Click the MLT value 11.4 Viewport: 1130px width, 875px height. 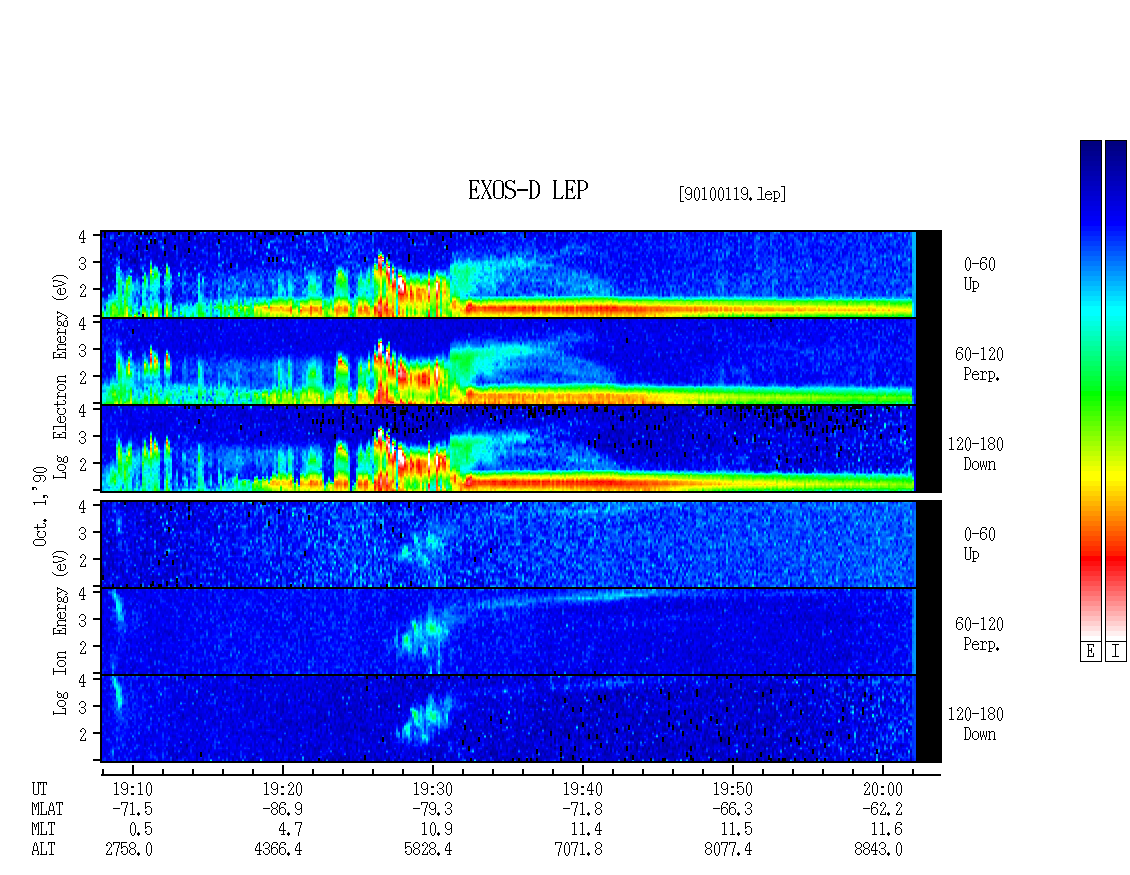pyautogui.click(x=587, y=830)
